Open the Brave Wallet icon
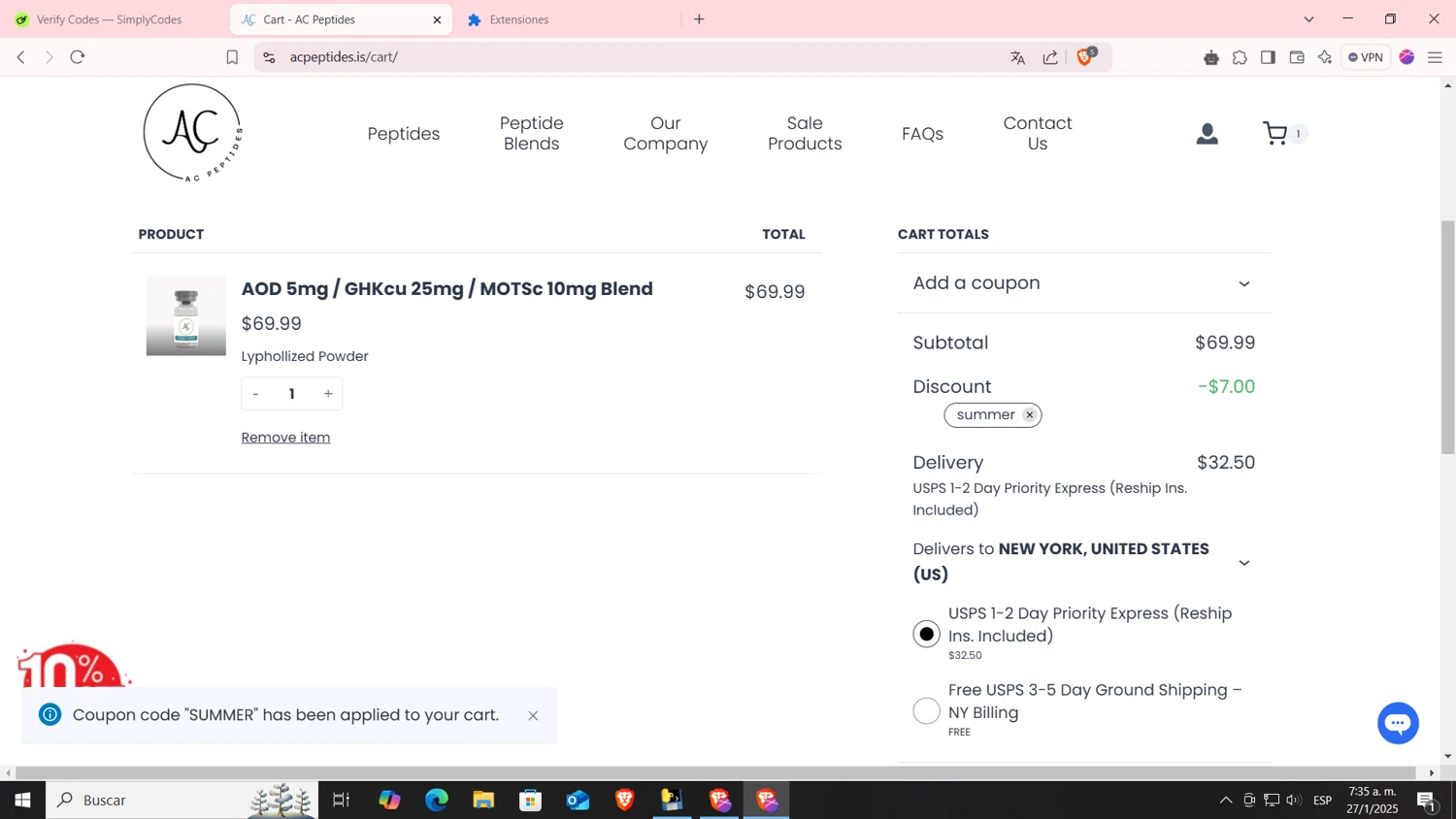Screen dimensions: 1456x819 [x=1297, y=57]
